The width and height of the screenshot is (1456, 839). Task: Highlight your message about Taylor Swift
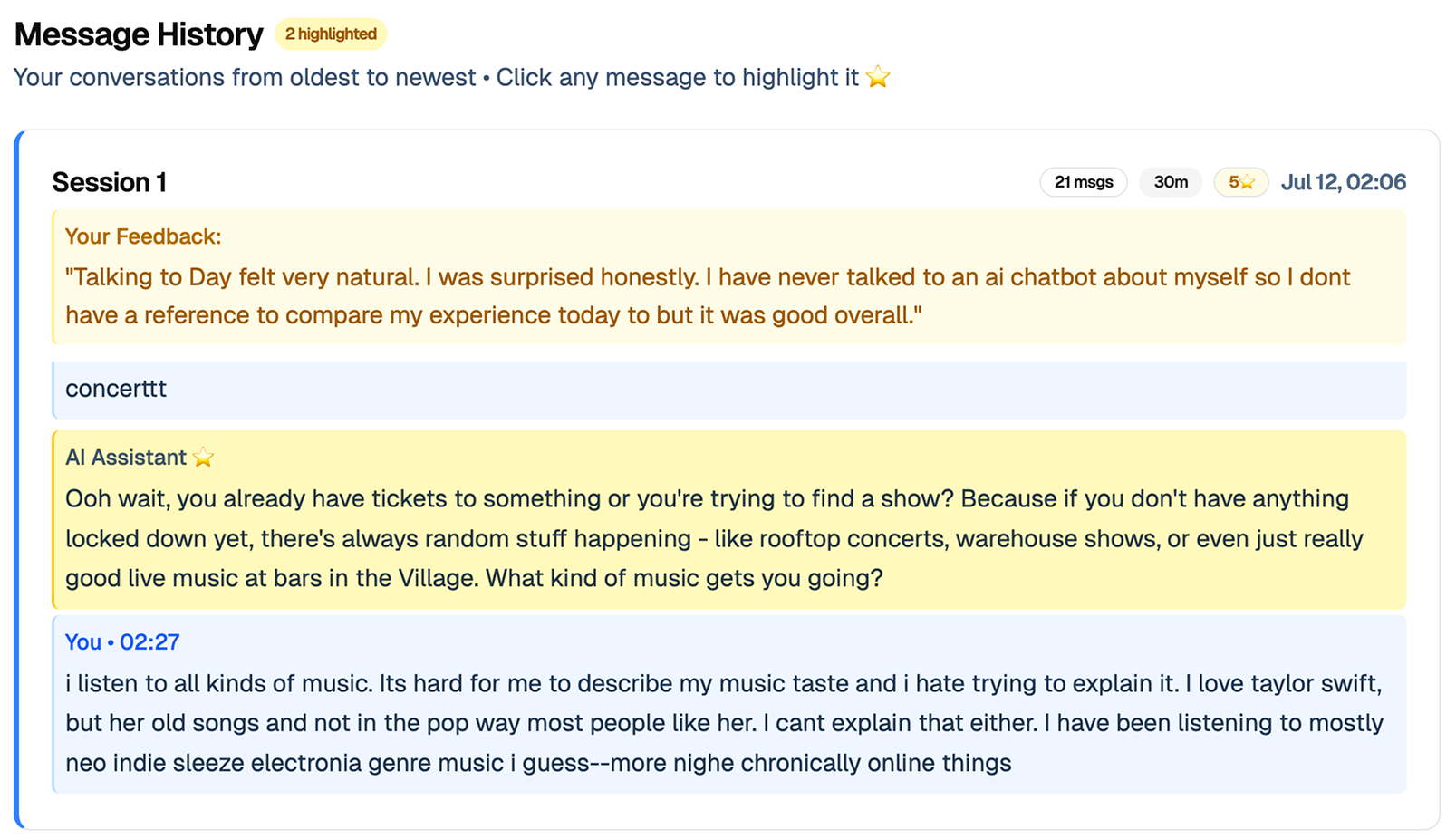pos(728,723)
